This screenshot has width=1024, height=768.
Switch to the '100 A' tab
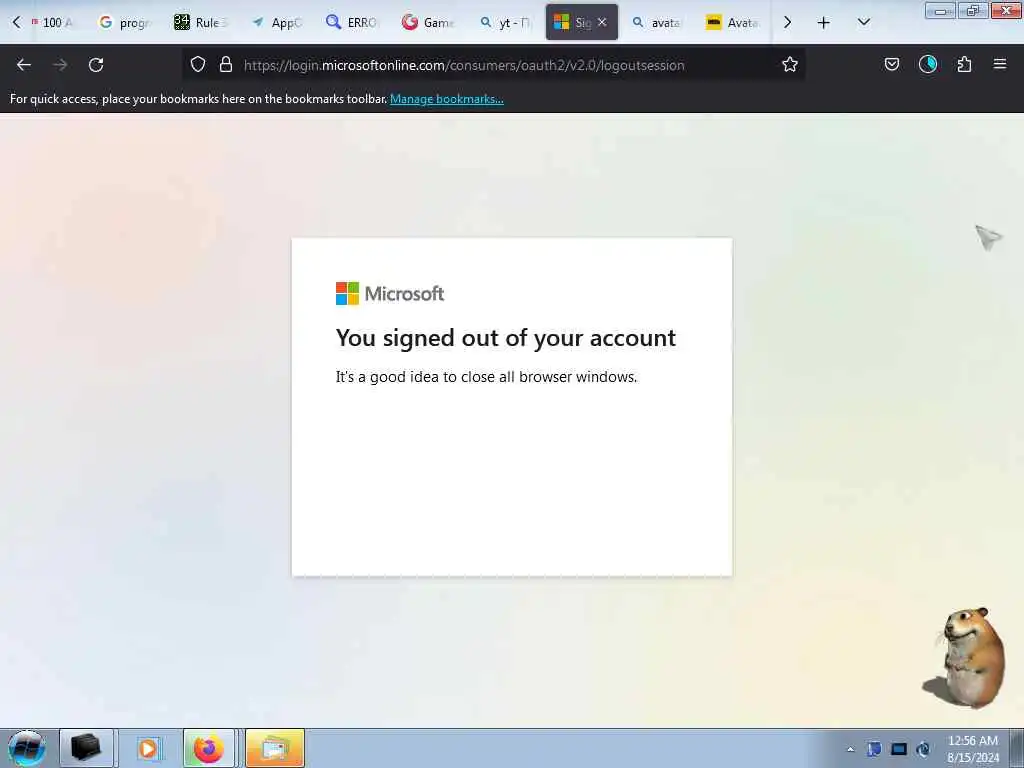point(52,22)
